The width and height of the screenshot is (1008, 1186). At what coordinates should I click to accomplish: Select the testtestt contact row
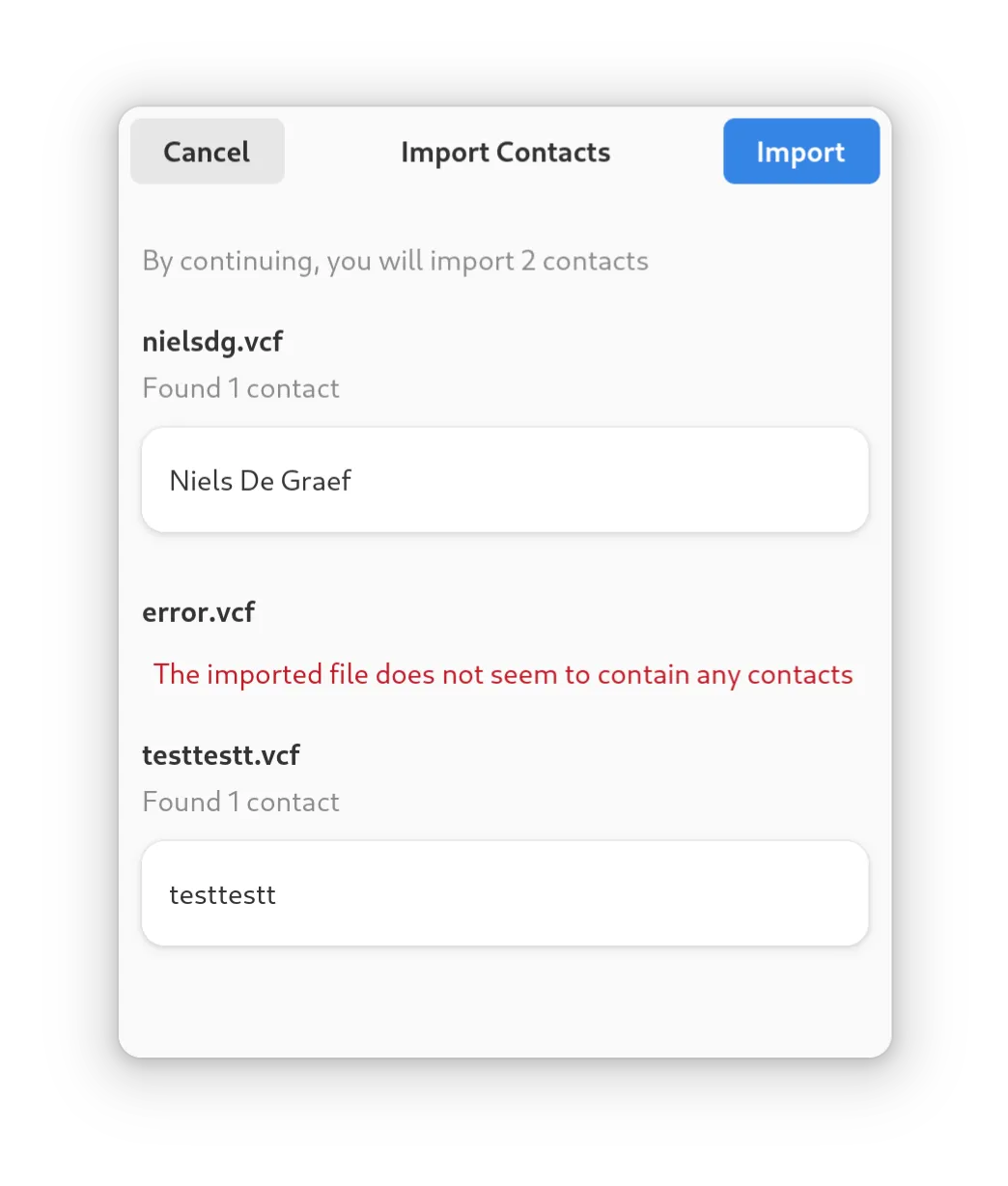[x=505, y=893]
